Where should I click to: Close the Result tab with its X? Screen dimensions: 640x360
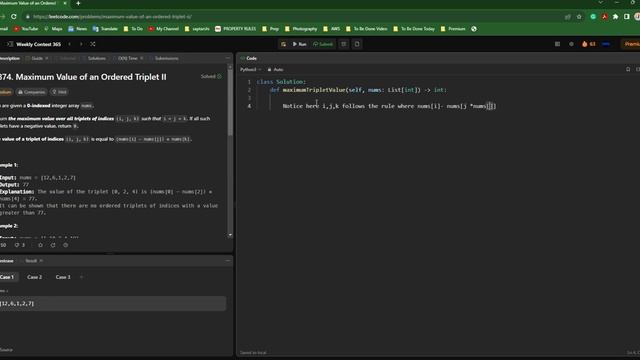[x=41, y=261]
